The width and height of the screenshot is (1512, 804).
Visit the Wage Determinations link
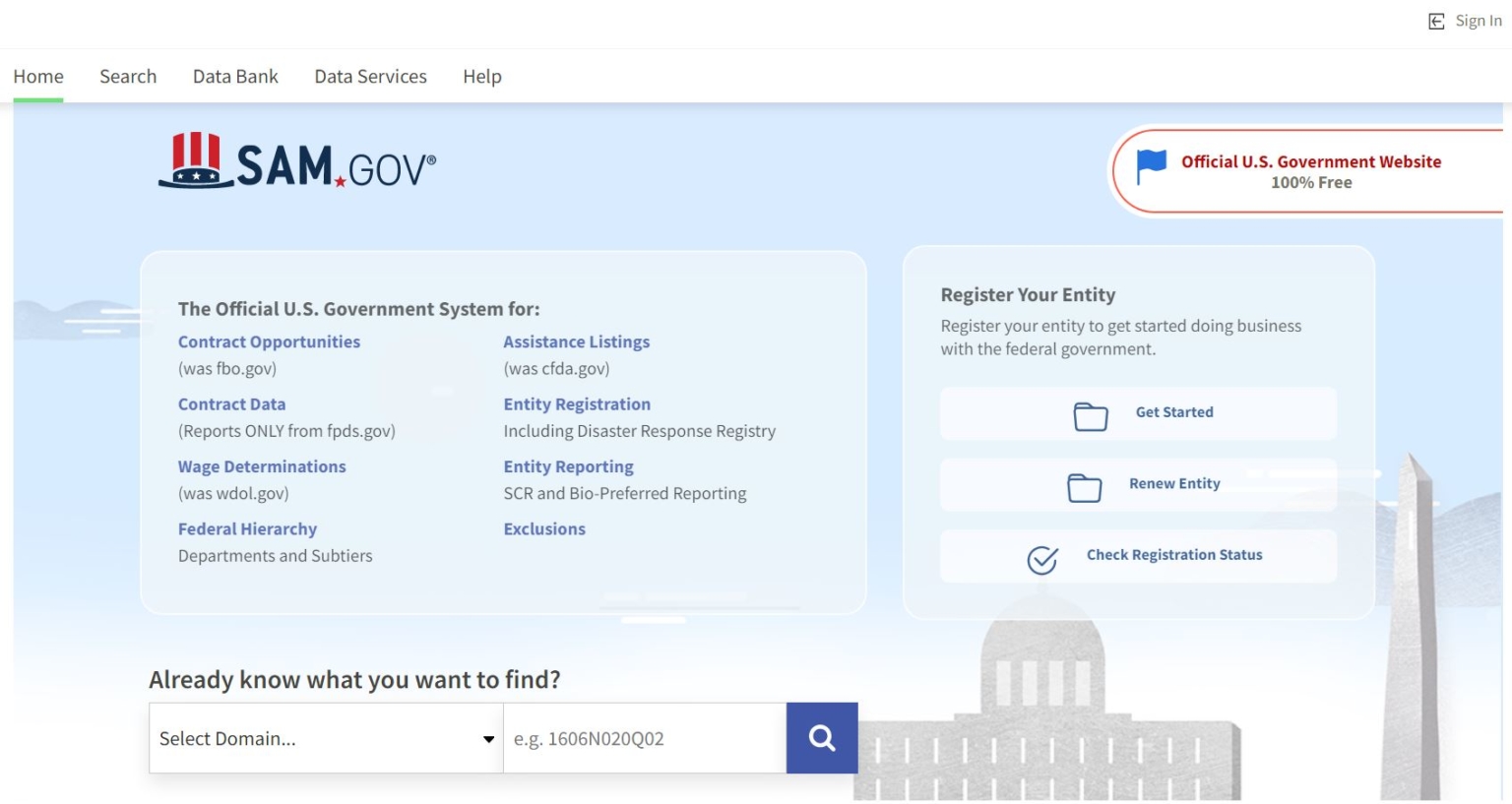(262, 466)
